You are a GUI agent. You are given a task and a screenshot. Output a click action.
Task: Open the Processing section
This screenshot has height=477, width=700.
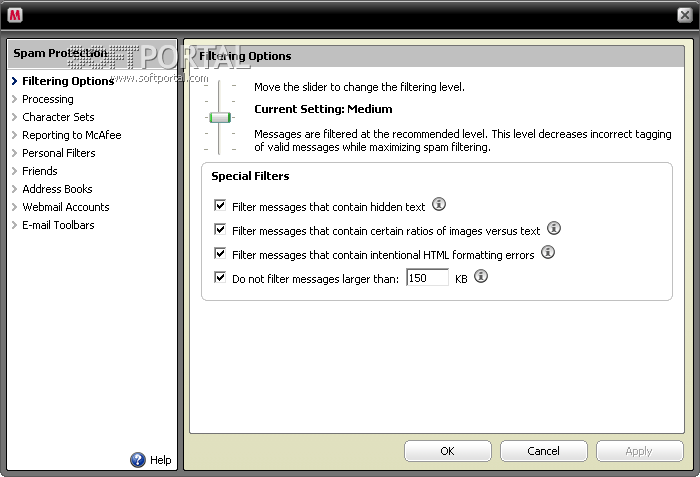point(48,99)
